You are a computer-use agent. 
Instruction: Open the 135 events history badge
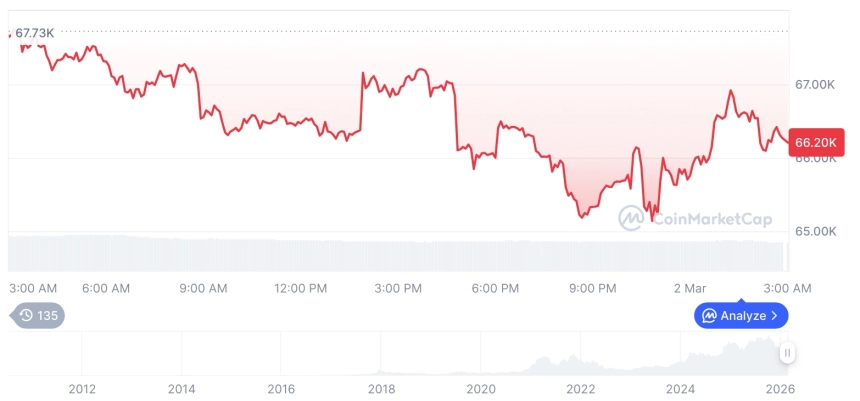(38, 315)
